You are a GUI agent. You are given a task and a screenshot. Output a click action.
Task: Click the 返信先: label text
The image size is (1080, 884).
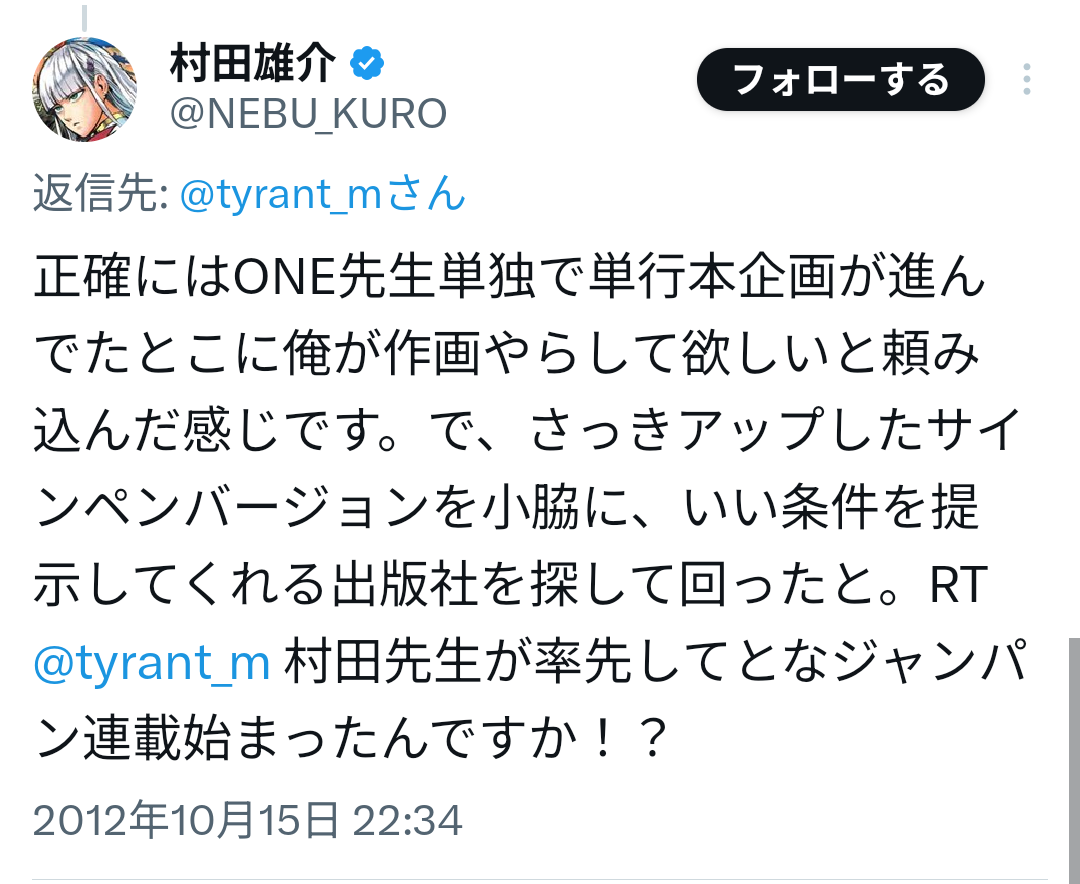(100, 194)
